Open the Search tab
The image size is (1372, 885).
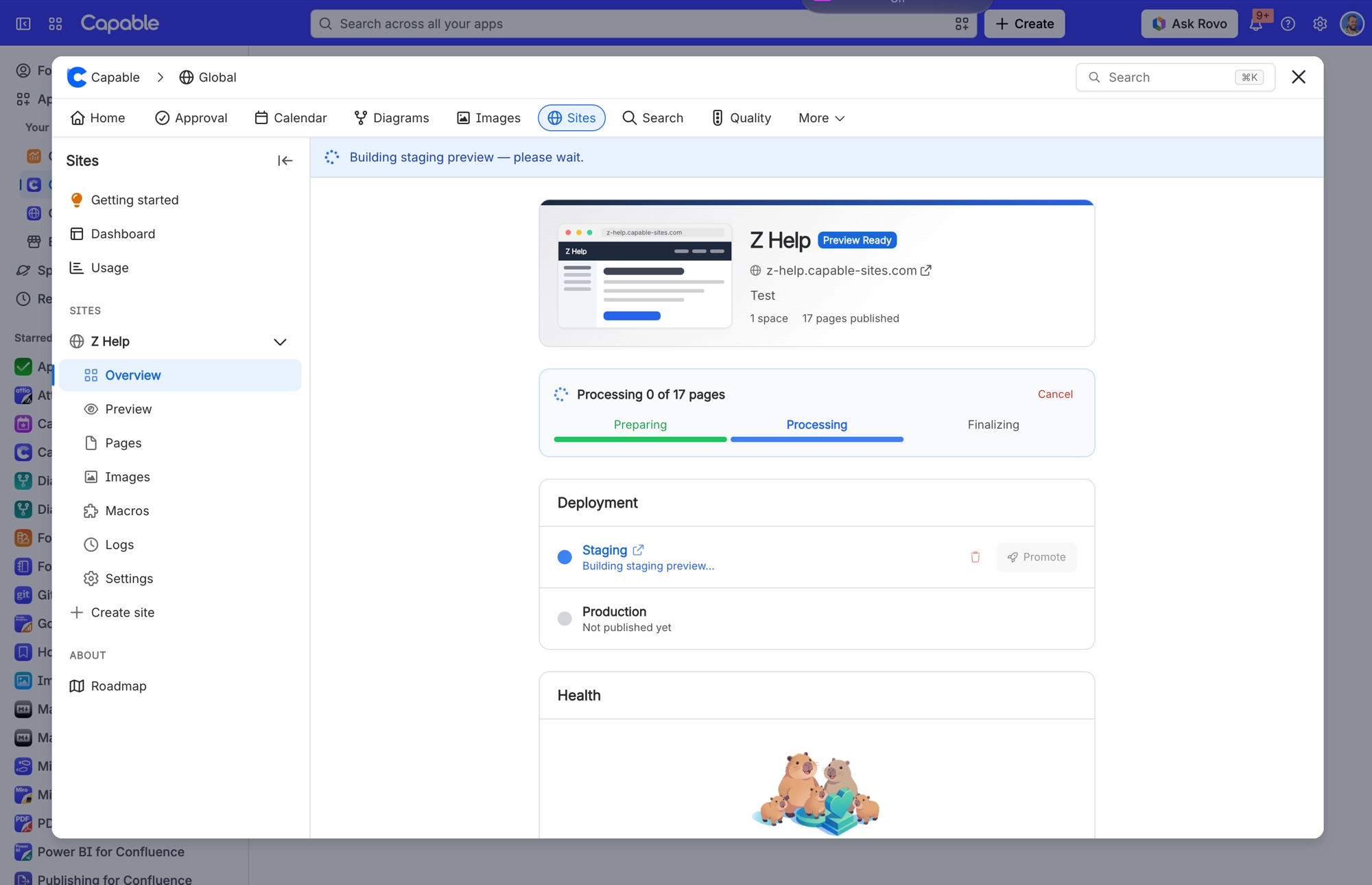coord(652,118)
